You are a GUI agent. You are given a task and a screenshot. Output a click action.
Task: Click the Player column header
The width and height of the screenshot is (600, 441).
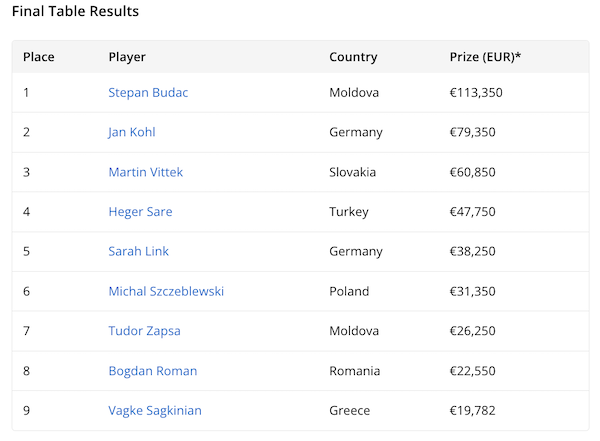(x=127, y=57)
